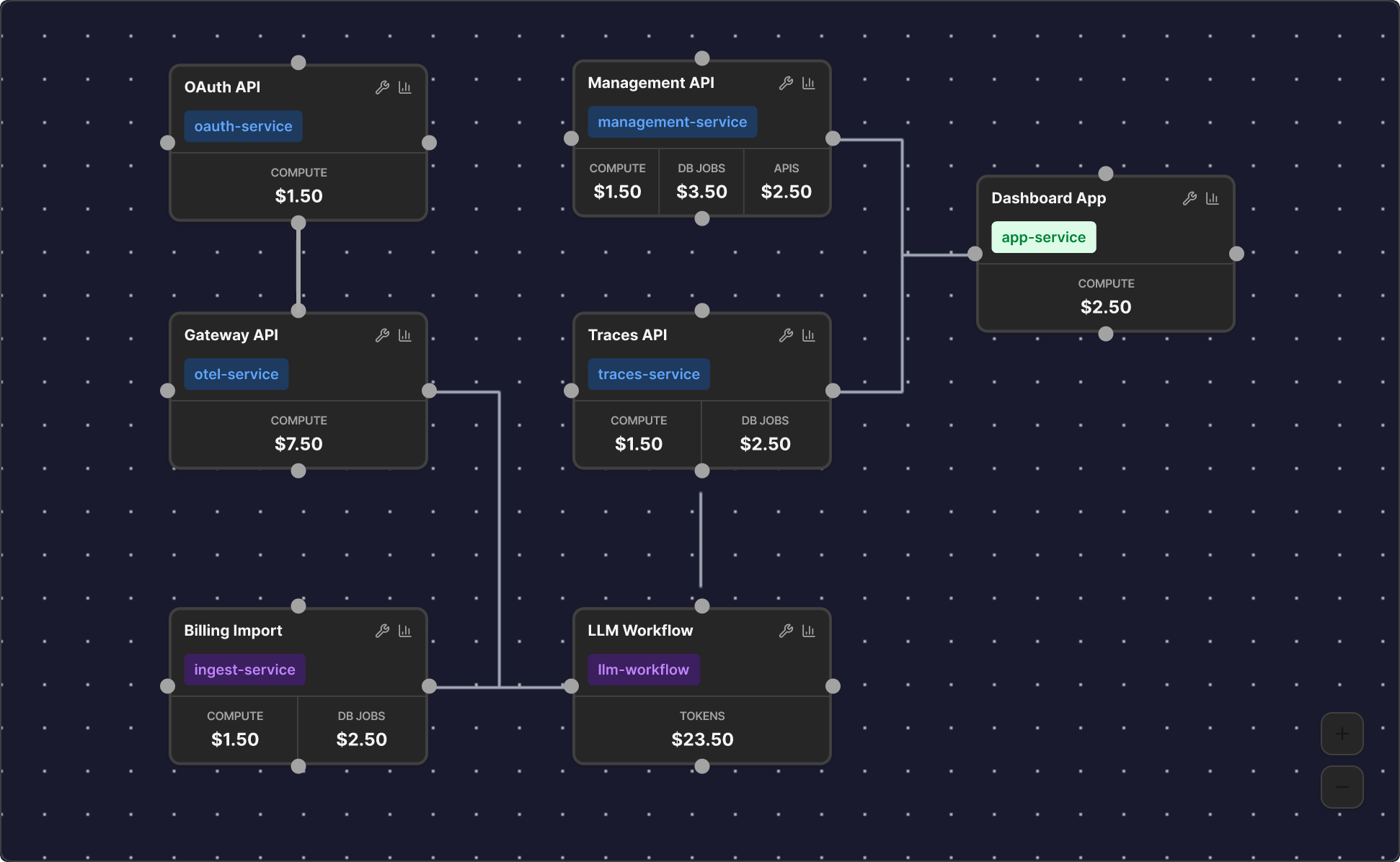Image resolution: width=1400 pixels, height=862 pixels.
Task: Click the wrench icon on LLM Workflow node
Action: pyautogui.click(x=786, y=631)
